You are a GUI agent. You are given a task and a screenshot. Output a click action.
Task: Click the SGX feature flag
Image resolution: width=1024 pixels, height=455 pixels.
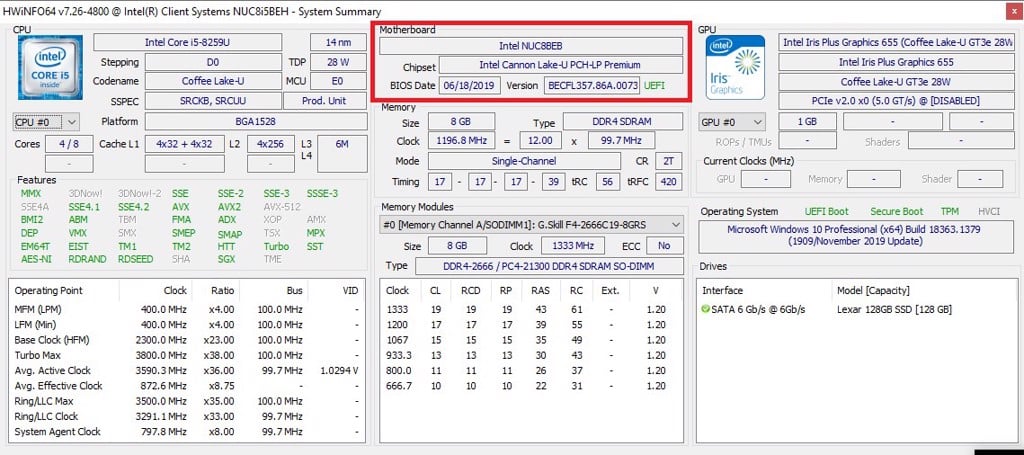coord(227,259)
